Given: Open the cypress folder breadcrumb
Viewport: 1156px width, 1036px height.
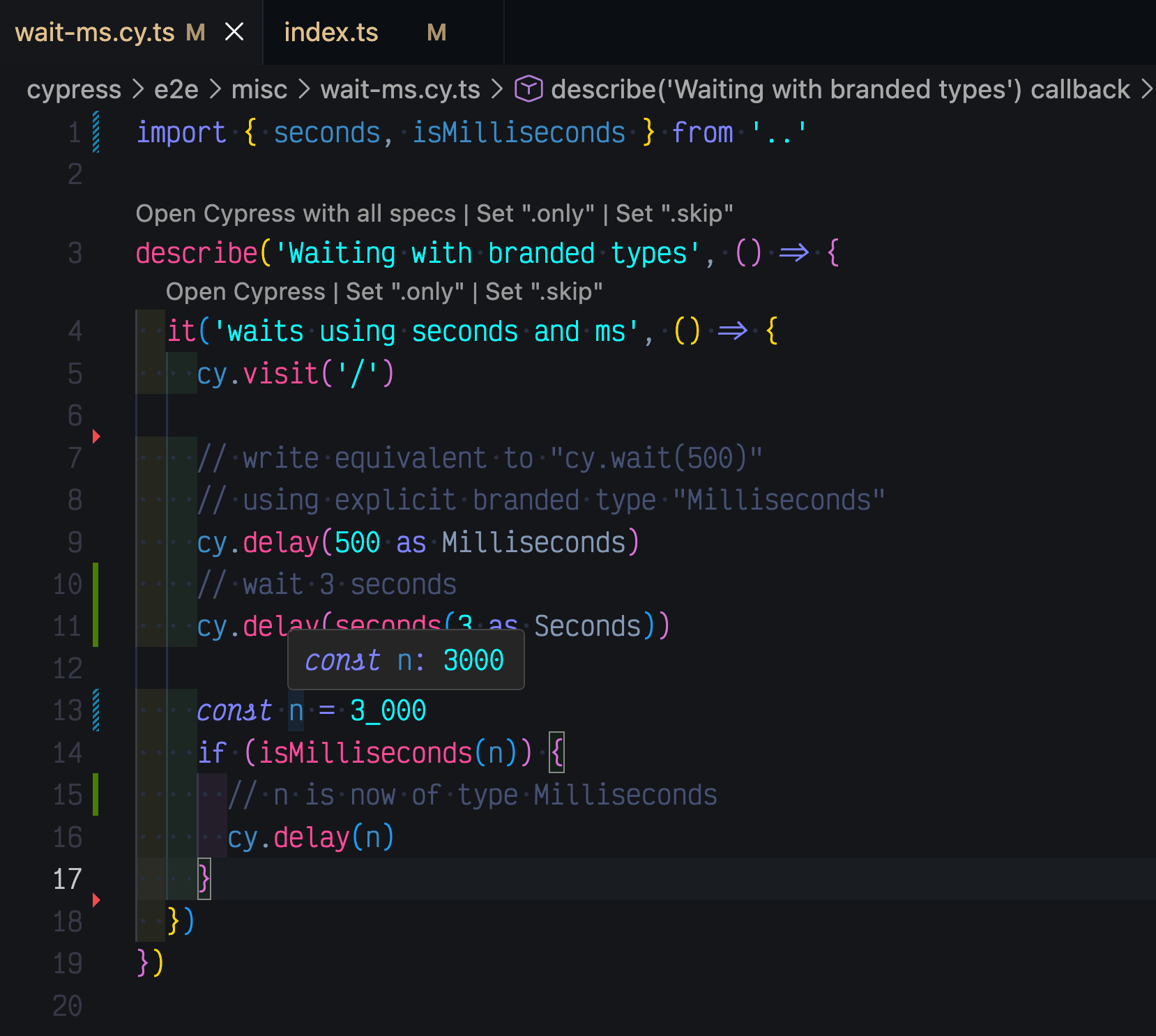Looking at the screenshot, I should click(x=74, y=89).
